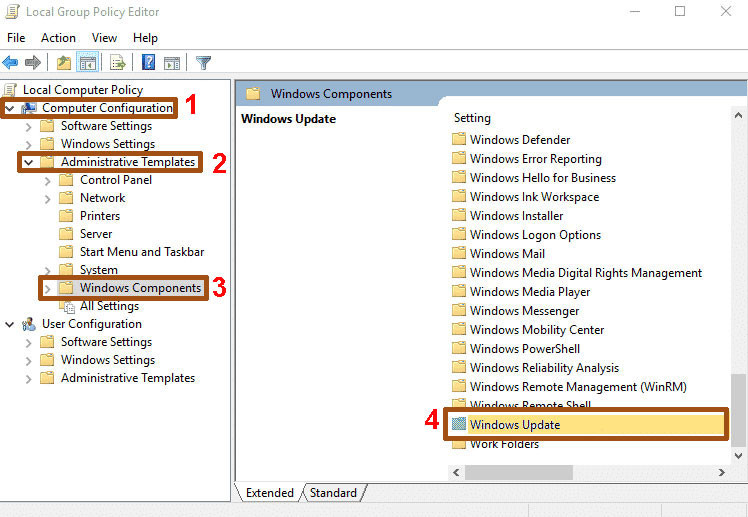This screenshot has width=748, height=517.
Task: Click the Export List toolbar icon
Action: 117,62
